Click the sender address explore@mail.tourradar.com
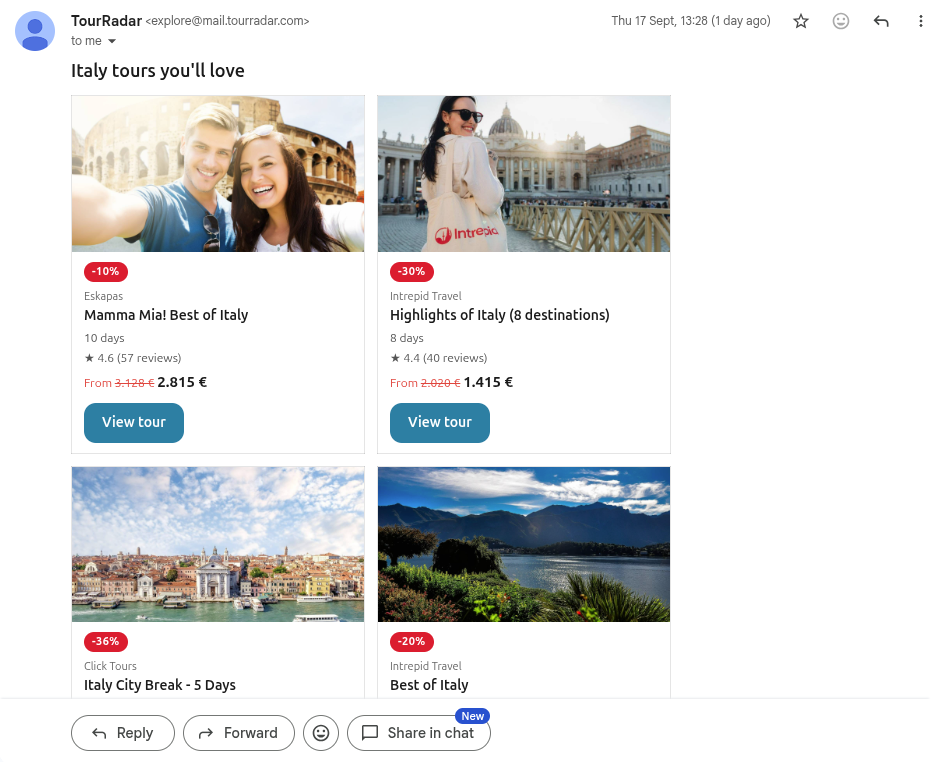The height and width of the screenshot is (762, 942). pyautogui.click(x=227, y=21)
